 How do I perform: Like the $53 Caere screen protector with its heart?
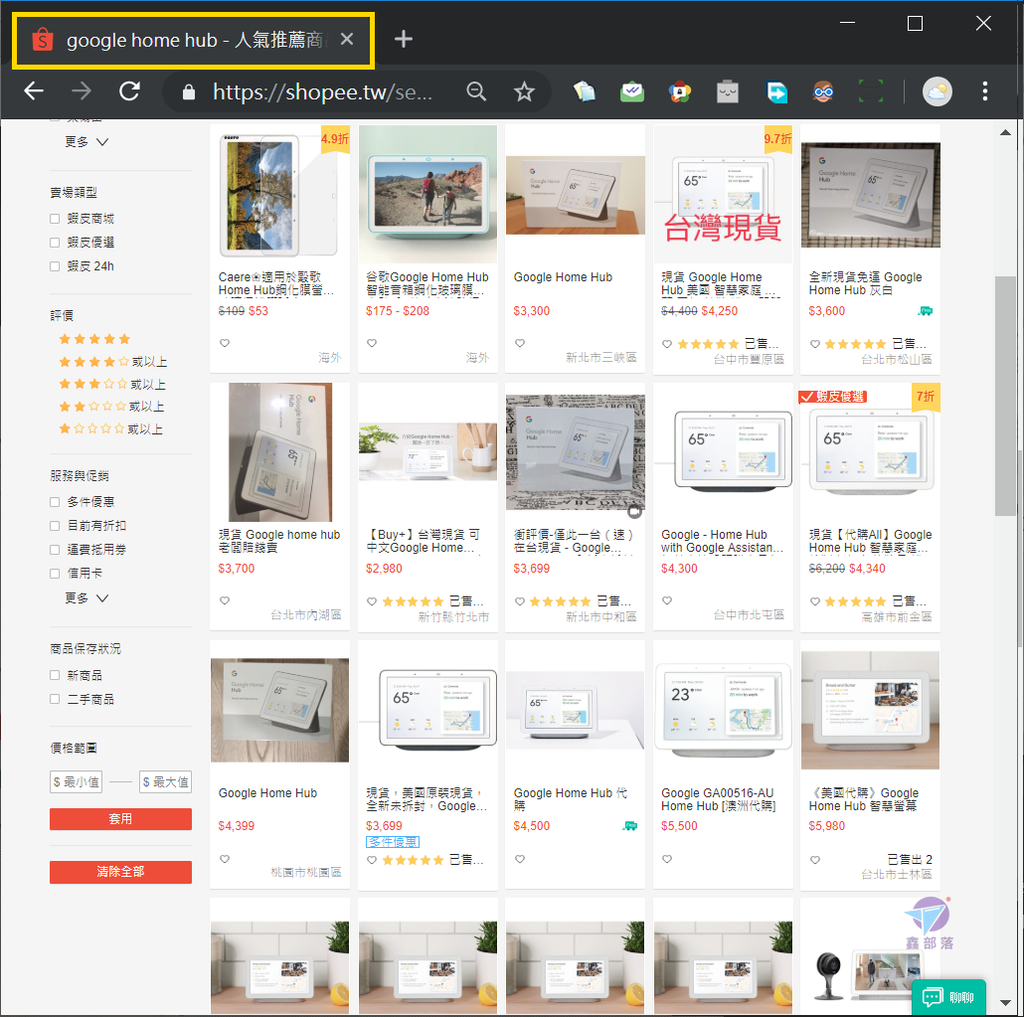pos(225,343)
